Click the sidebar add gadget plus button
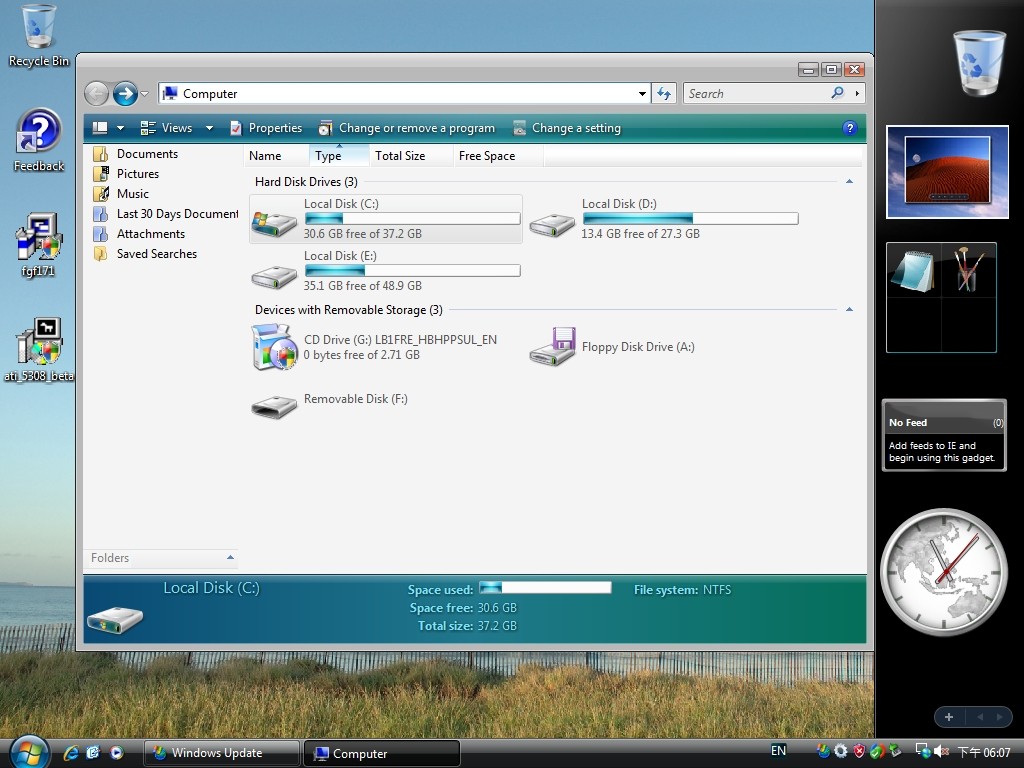Screen dimensions: 1024x768 [x=949, y=716]
